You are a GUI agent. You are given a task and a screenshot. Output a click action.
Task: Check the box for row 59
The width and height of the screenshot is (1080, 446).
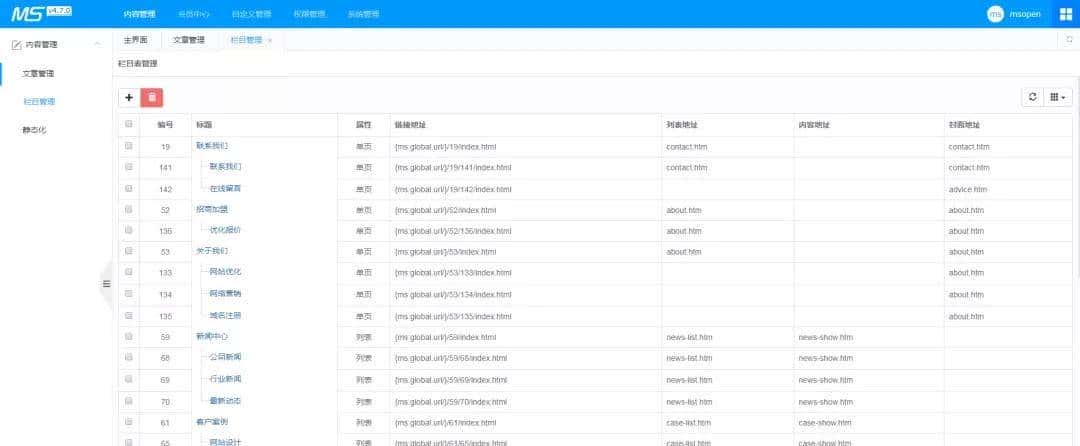click(128, 337)
